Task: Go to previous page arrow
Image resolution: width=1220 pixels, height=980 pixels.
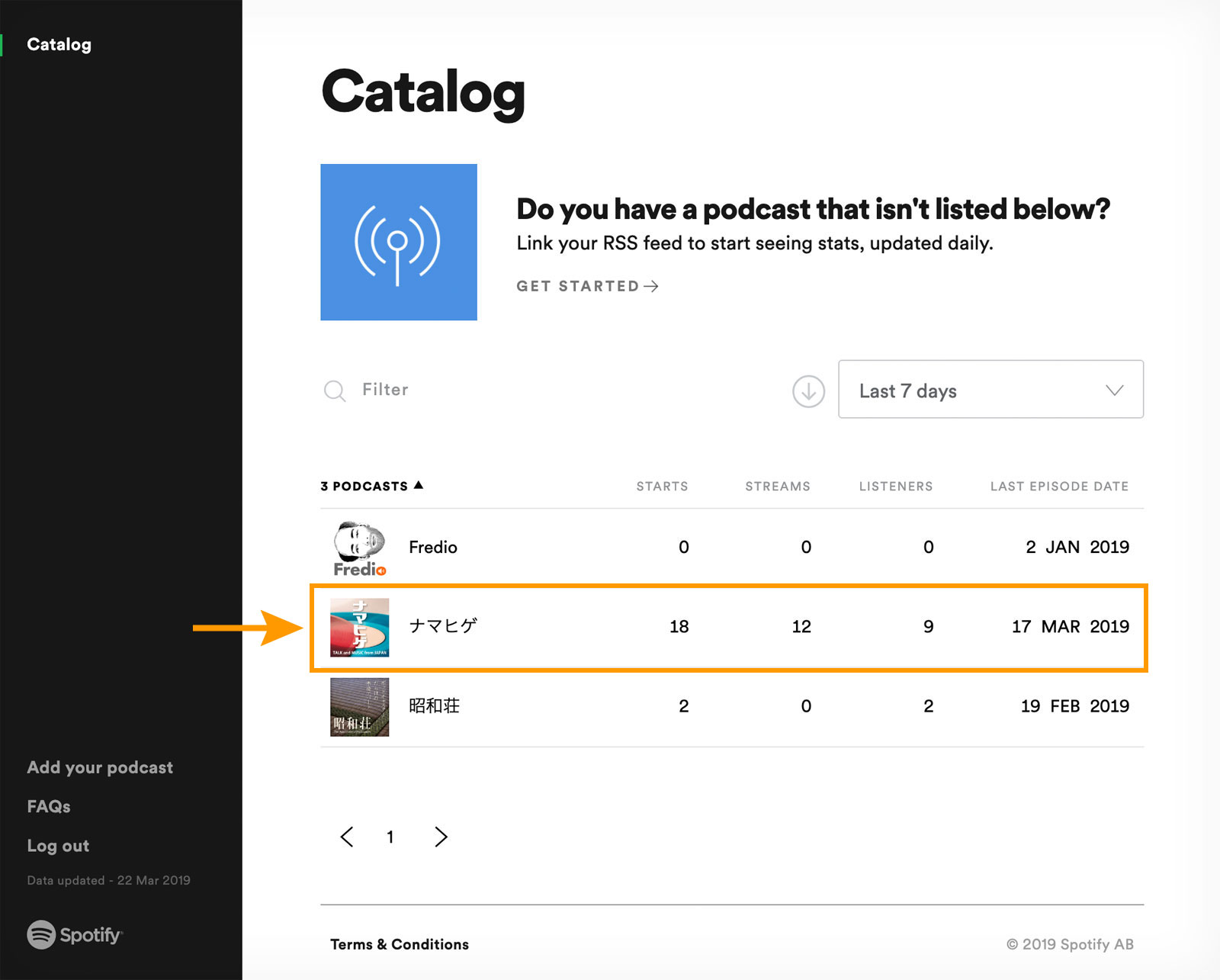Action: click(x=347, y=837)
